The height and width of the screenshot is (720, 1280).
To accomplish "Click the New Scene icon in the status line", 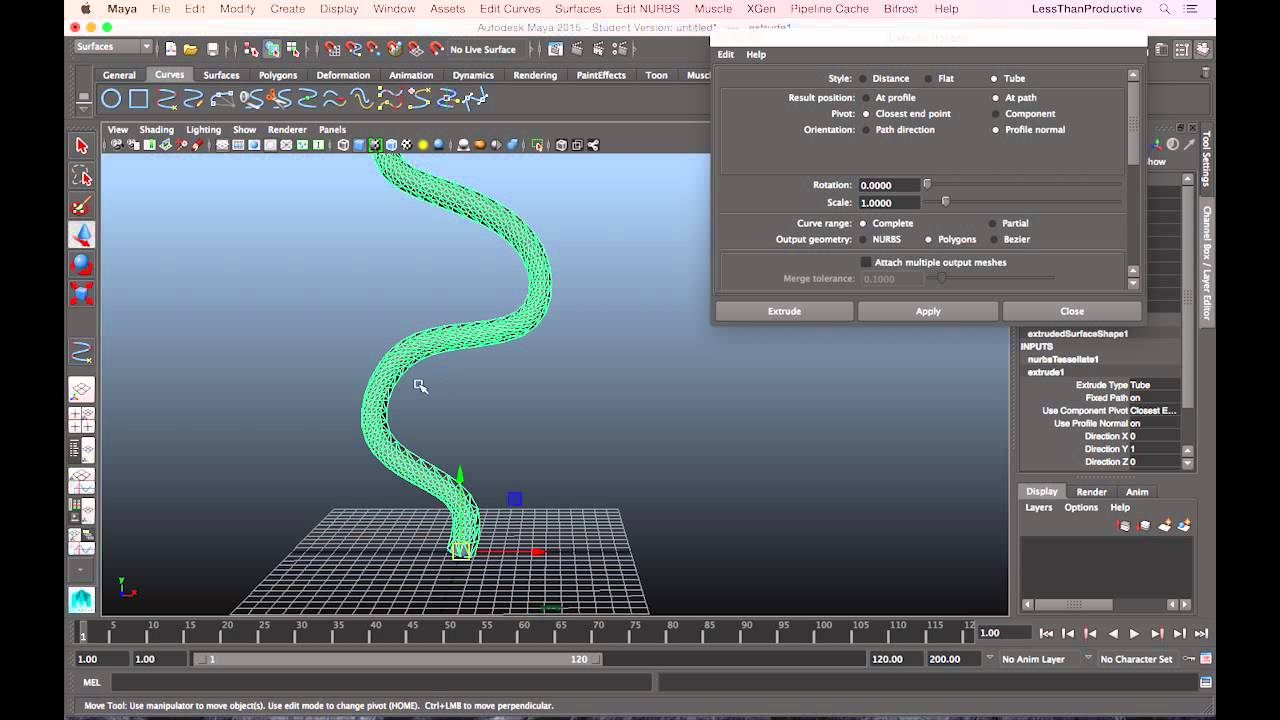I will 171,49.
